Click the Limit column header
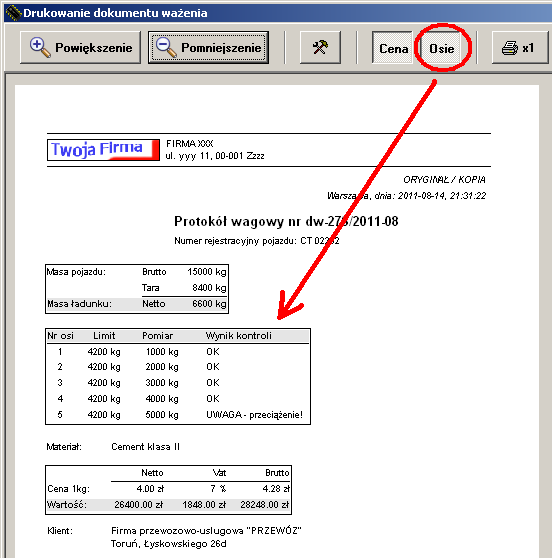Image resolution: width=552 pixels, height=558 pixels. (104, 336)
